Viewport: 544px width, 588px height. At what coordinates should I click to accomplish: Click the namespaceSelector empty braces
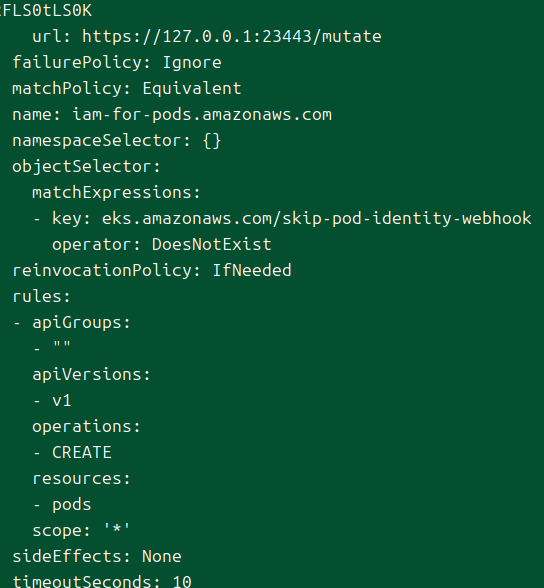[212, 141]
